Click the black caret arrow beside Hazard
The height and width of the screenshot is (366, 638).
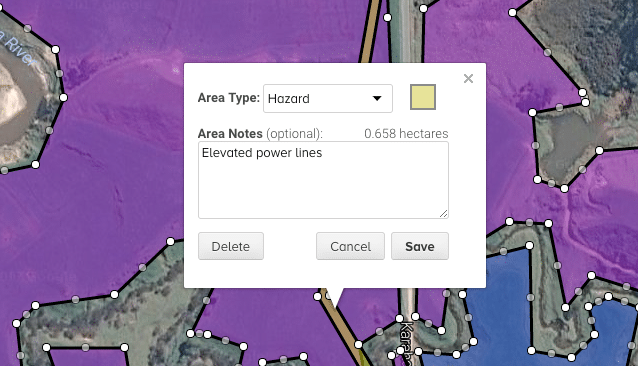click(377, 98)
